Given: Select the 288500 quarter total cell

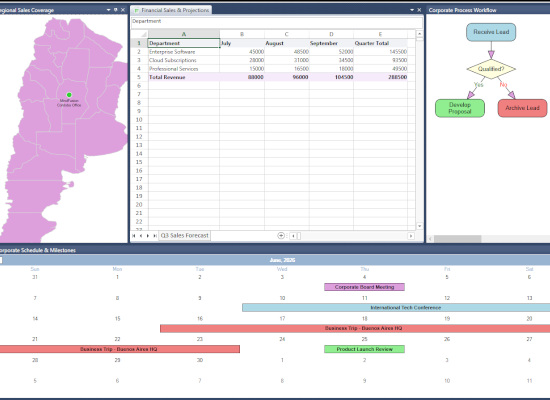Looking at the screenshot, I should tap(381, 77).
